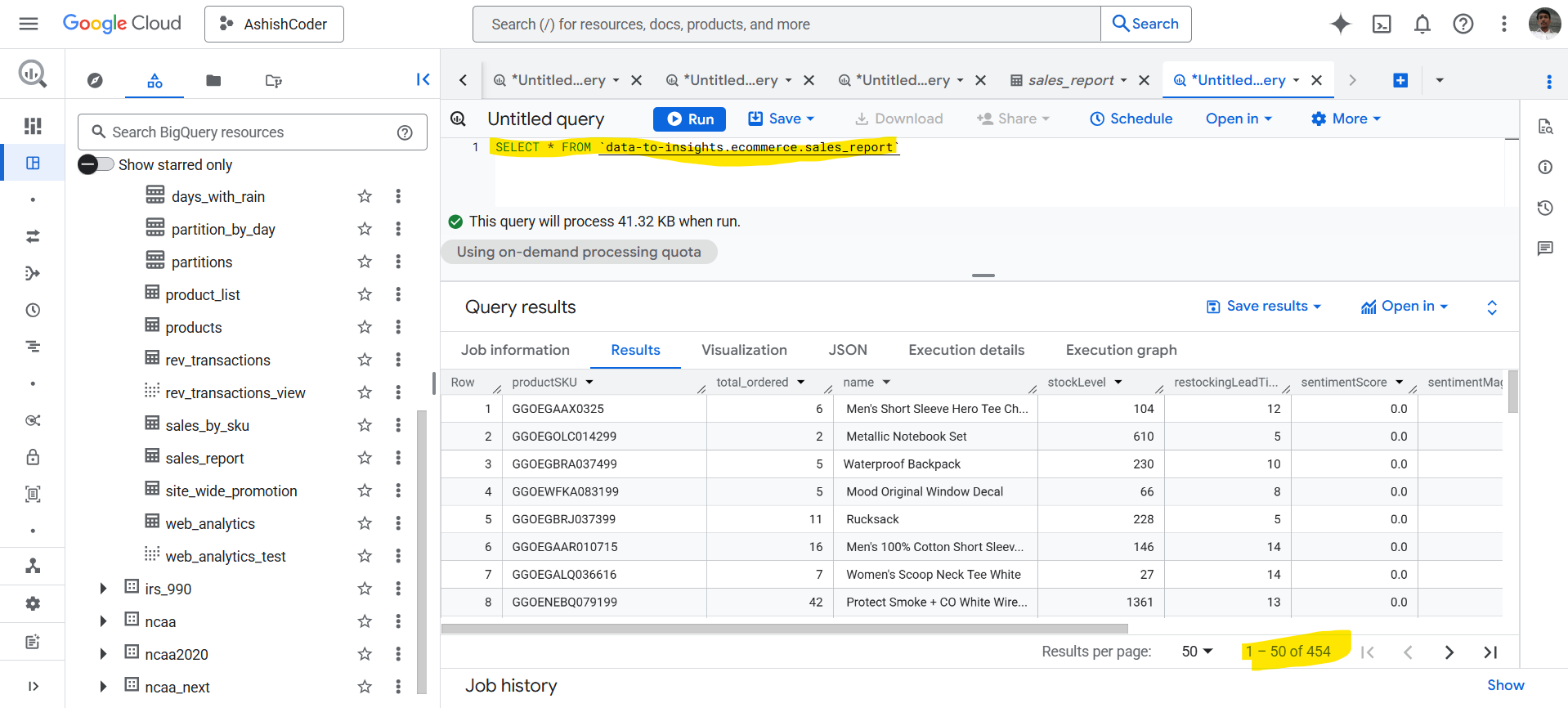The width and height of the screenshot is (1568, 708).
Task: Click the search help question icon
Action: (x=405, y=132)
